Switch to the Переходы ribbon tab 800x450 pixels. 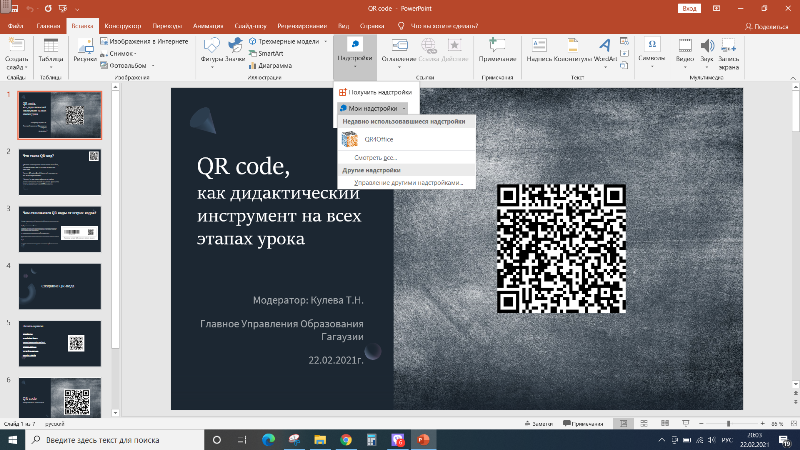click(167, 26)
